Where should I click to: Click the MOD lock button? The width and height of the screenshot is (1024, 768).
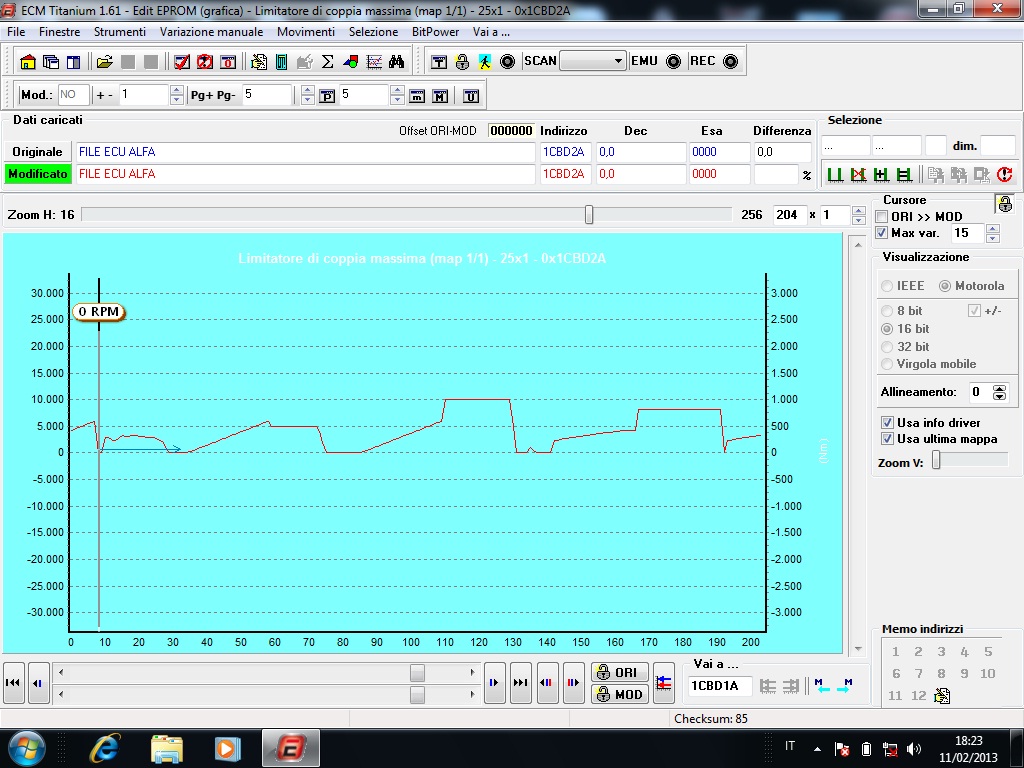coord(620,694)
